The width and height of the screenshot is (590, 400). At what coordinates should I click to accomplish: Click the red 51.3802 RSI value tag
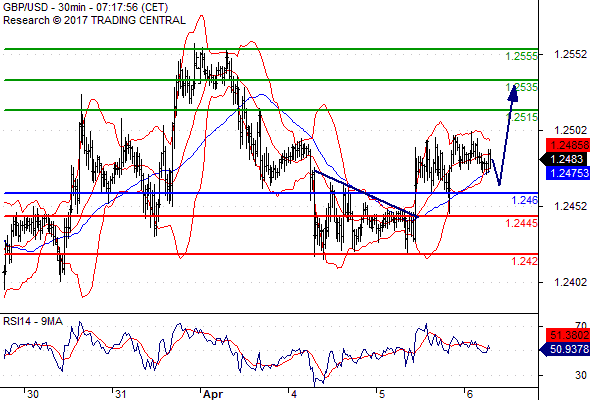[568, 335]
